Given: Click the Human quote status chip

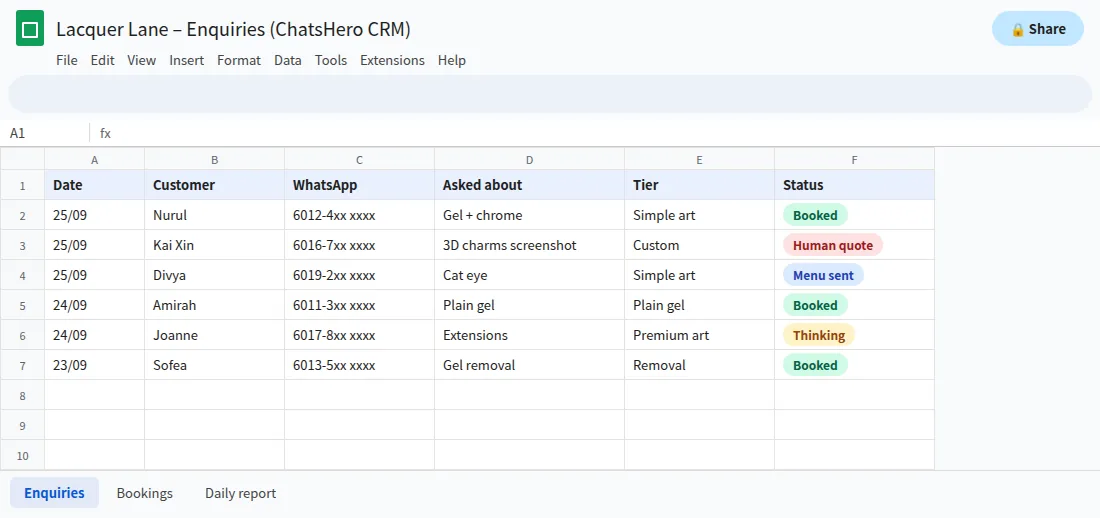Looking at the screenshot, I should tap(833, 246).
